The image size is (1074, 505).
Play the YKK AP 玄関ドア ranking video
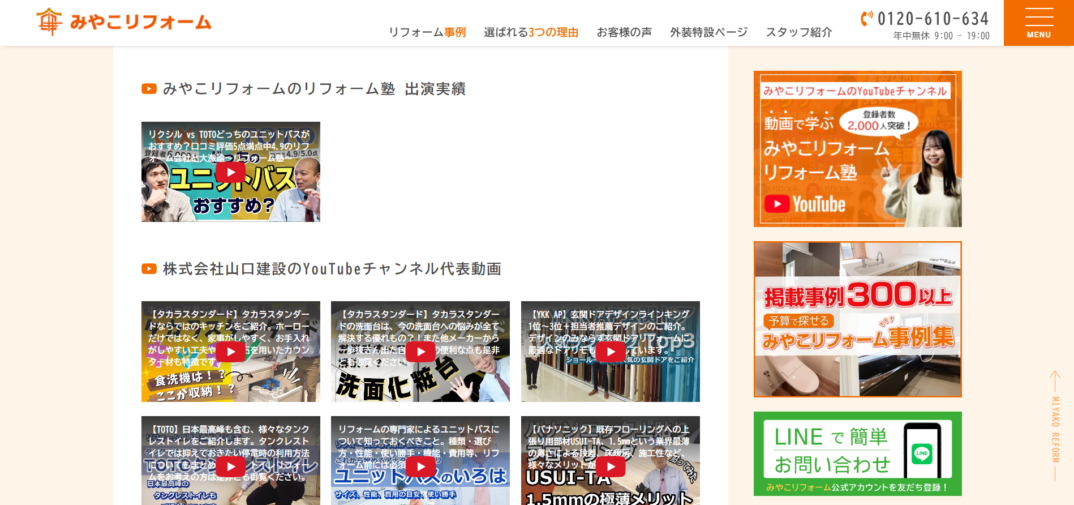tap(610, 352)
